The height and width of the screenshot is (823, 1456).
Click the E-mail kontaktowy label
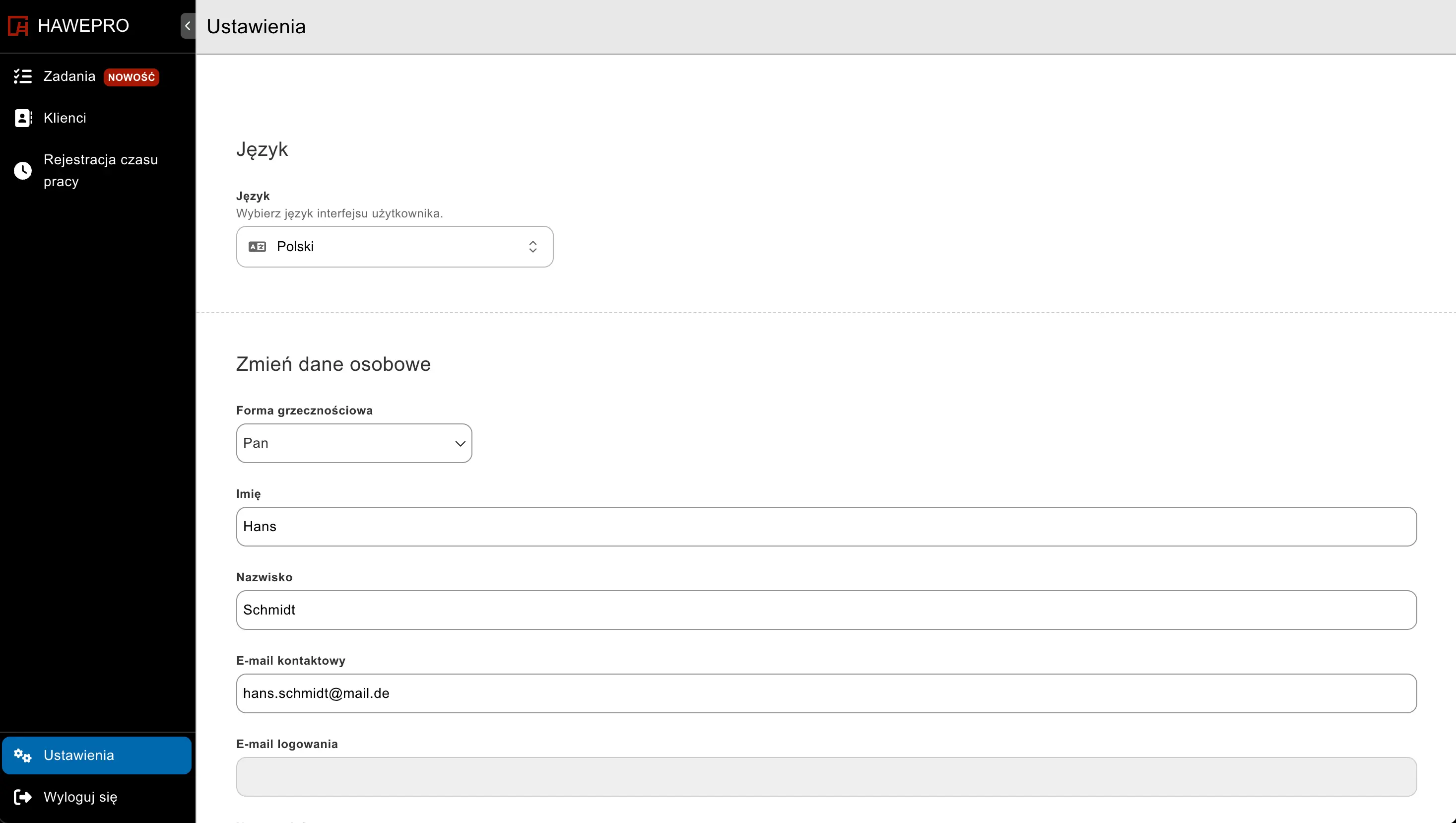[x=290, y=661]
